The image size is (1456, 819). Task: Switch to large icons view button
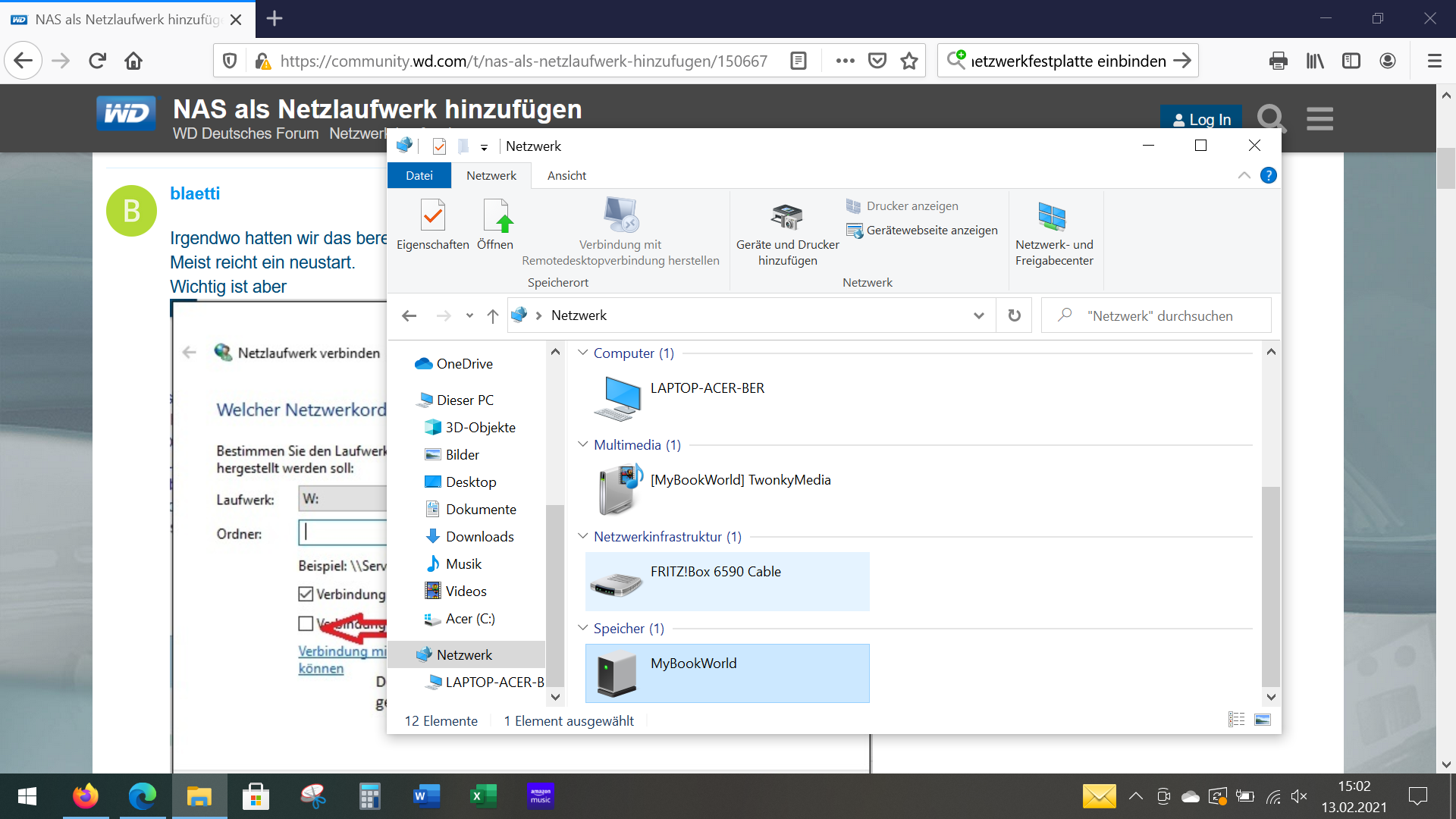click(x=1263, y=720)
